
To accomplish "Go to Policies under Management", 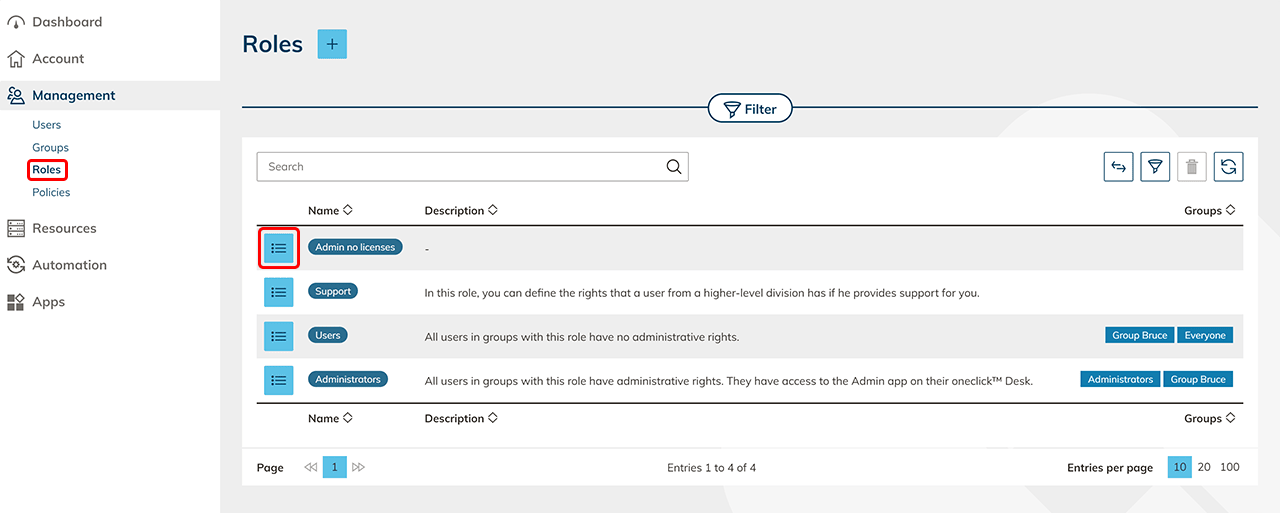I will pyautogui.click(x=51, y=192).
